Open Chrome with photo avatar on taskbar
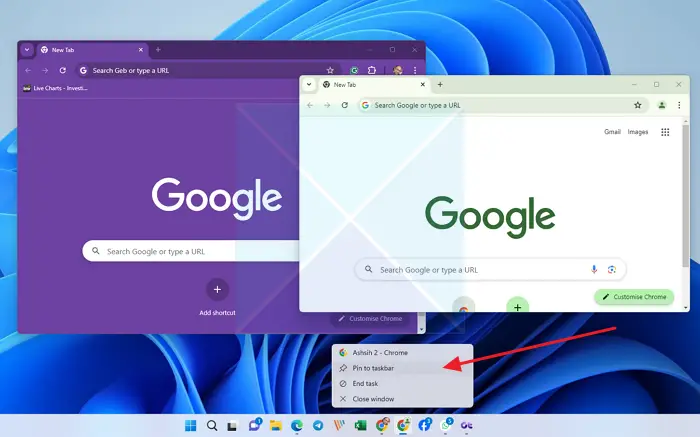The image size is (700, 437). pyautogui.click(x=382, y=425)
